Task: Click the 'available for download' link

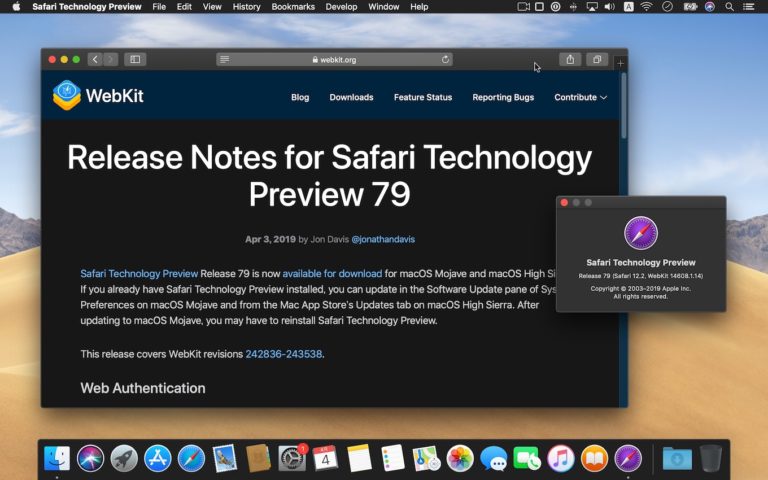Action: point(332,273)
